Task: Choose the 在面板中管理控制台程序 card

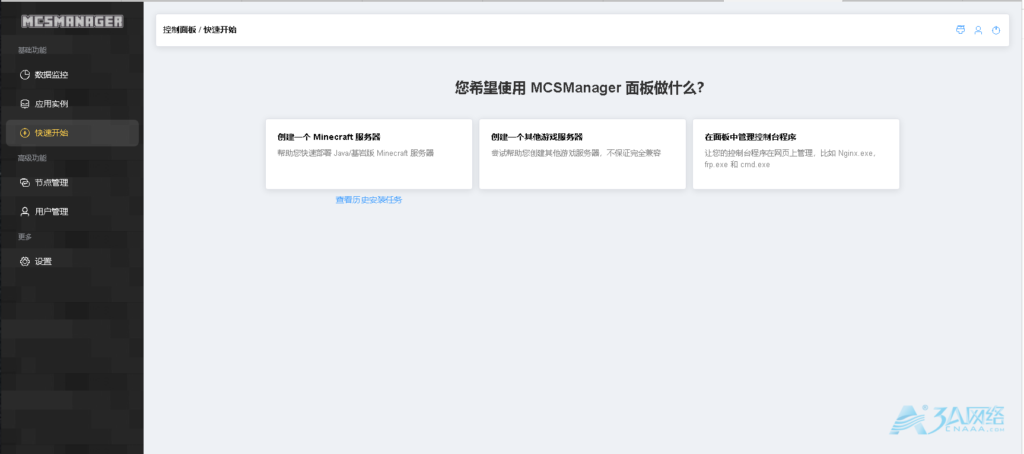Action: [796, 154]
